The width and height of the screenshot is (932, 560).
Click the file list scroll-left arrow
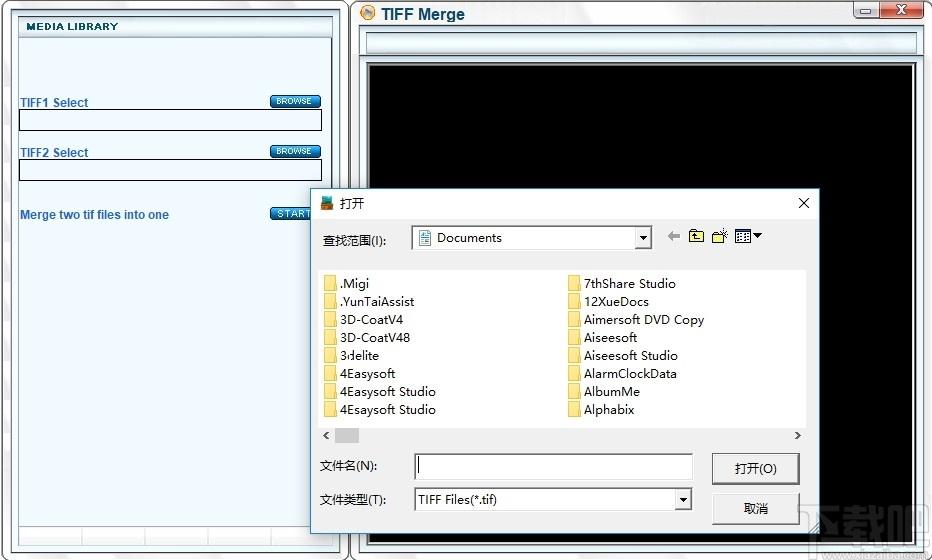click(326, 436)
